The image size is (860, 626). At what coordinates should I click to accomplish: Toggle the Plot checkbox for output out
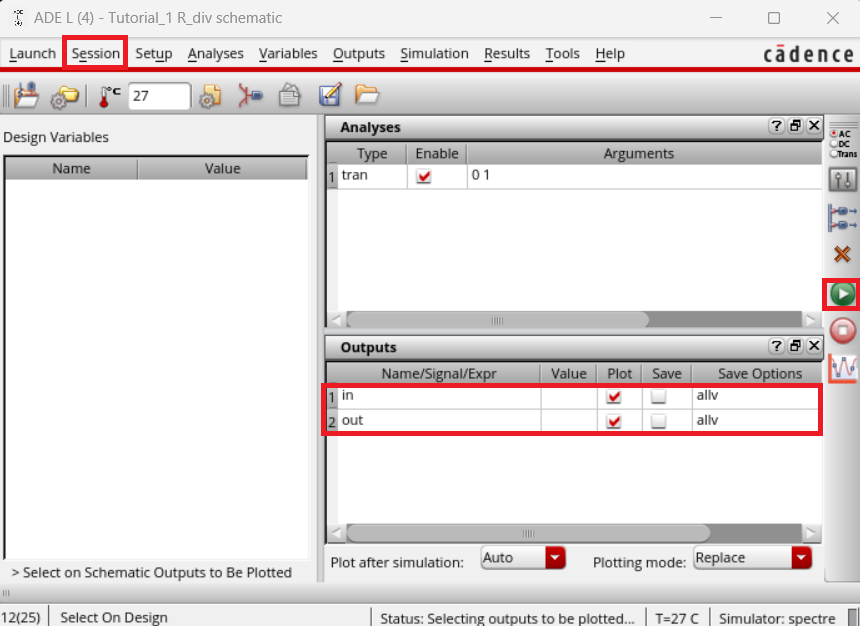coord(614,421)
